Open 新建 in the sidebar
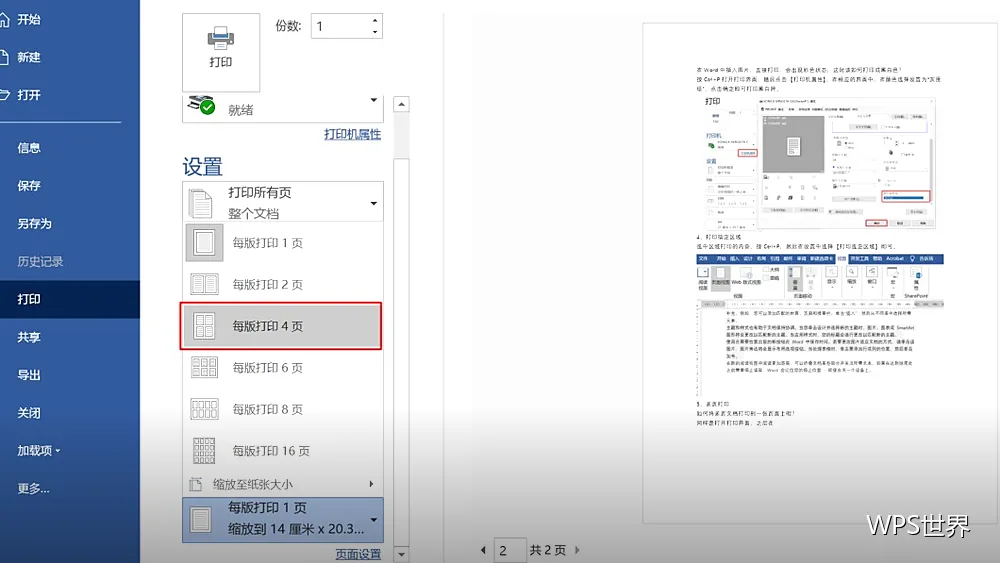 pos(70,57)
